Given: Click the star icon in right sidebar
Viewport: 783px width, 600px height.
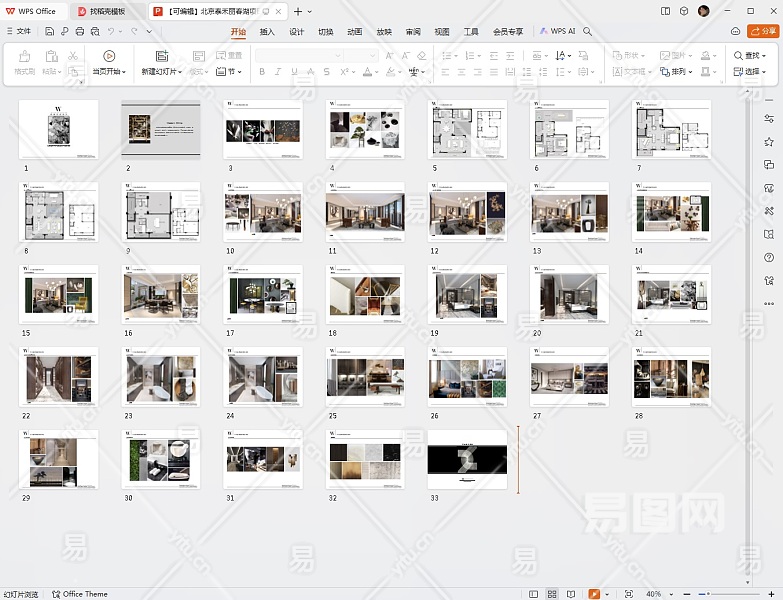Looking at the screenshot, I should click(x=768, y=142).
